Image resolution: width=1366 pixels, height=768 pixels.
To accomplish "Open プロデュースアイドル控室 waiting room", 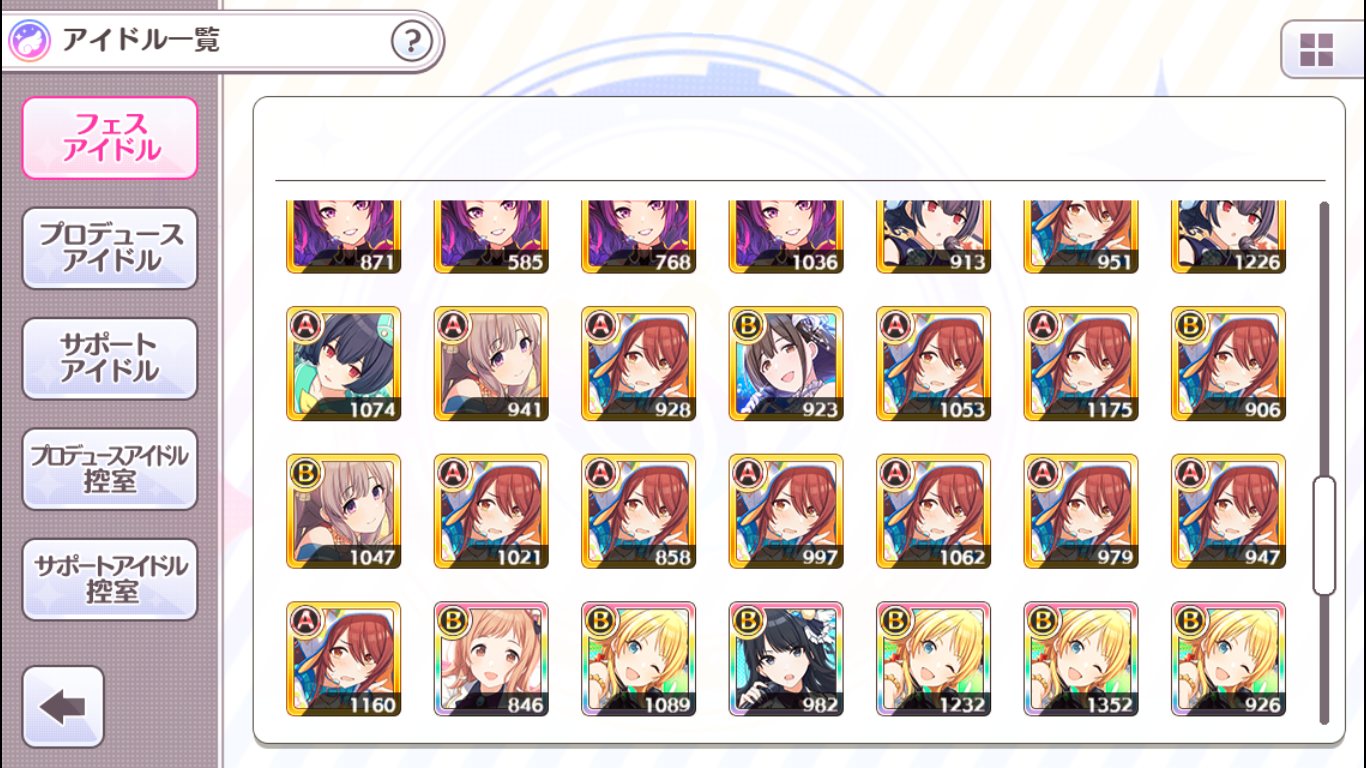I will [110, 469].
